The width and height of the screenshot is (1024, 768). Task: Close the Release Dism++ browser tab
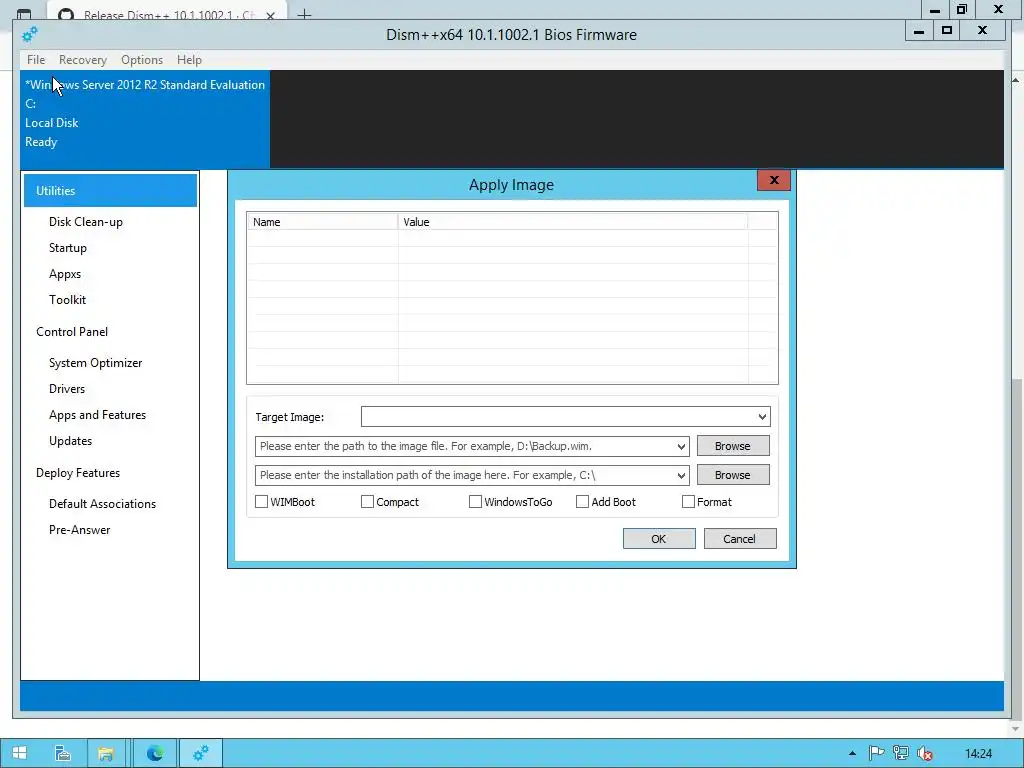tap(270, 15)
